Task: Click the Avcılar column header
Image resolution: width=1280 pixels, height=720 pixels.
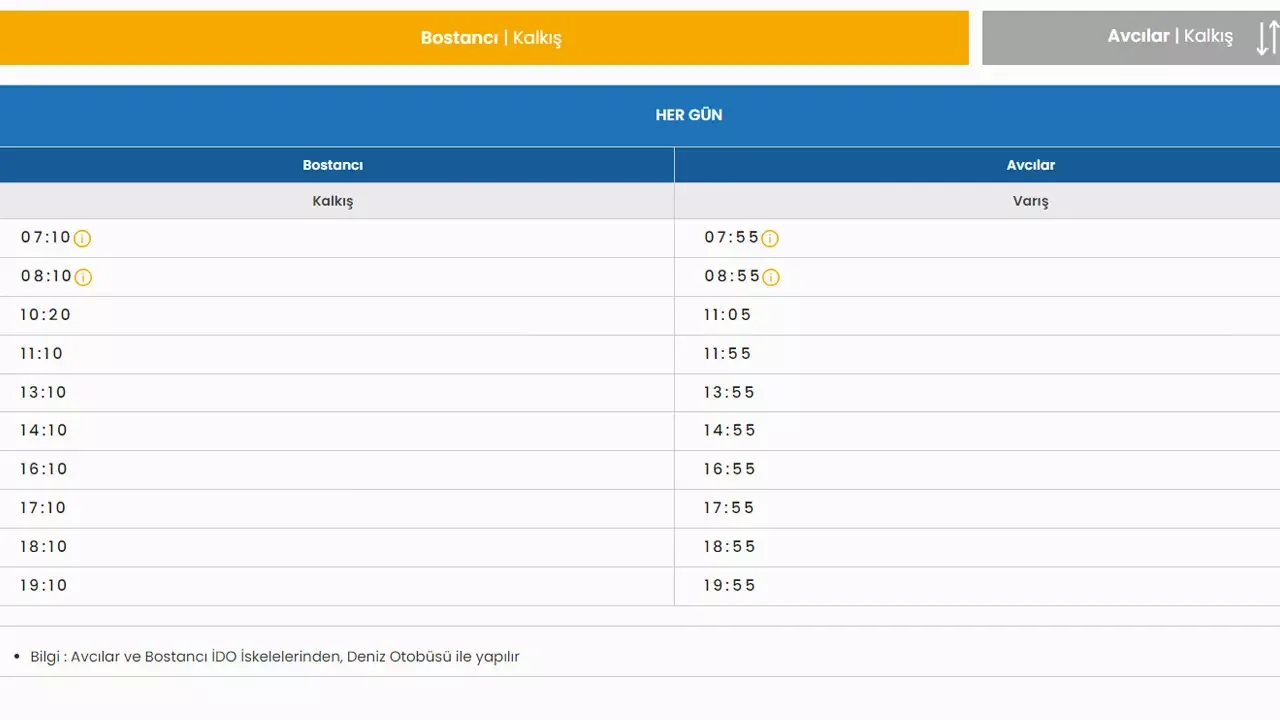Action: point(1030,165)
